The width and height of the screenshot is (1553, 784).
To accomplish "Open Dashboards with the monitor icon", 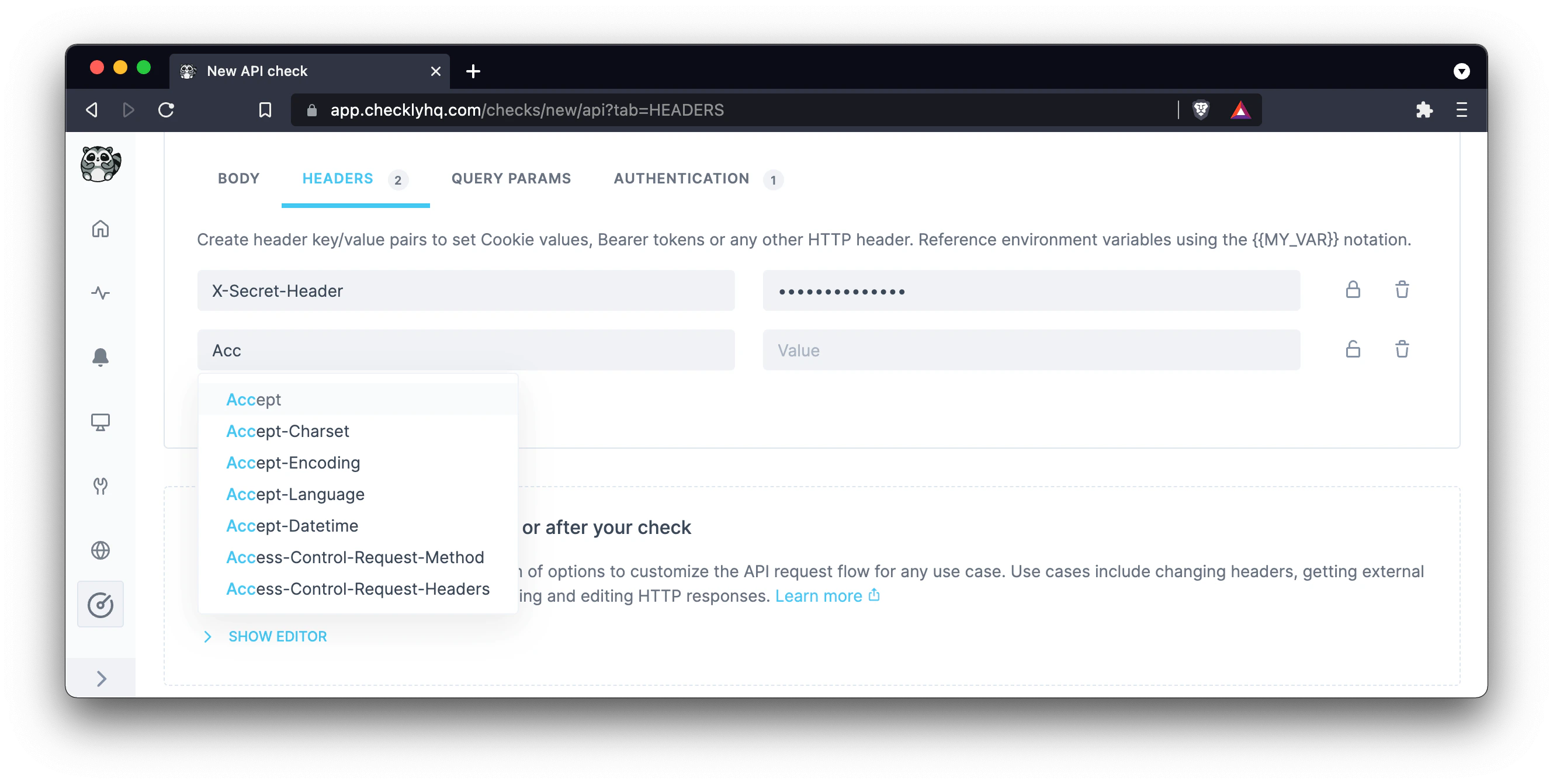I will (100, 422).
